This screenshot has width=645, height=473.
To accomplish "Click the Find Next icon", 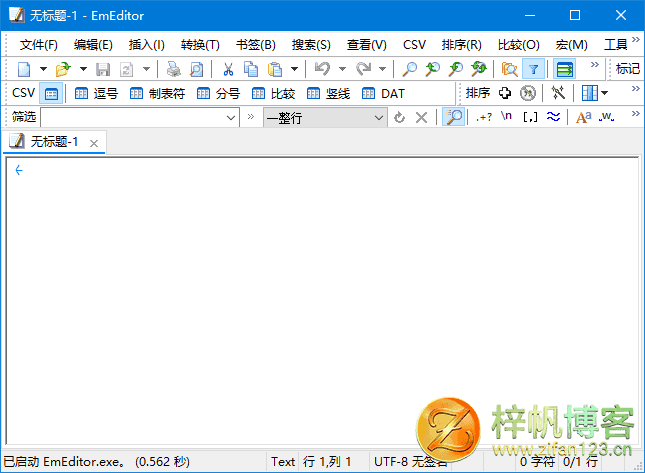I will (x=455, y=69).
